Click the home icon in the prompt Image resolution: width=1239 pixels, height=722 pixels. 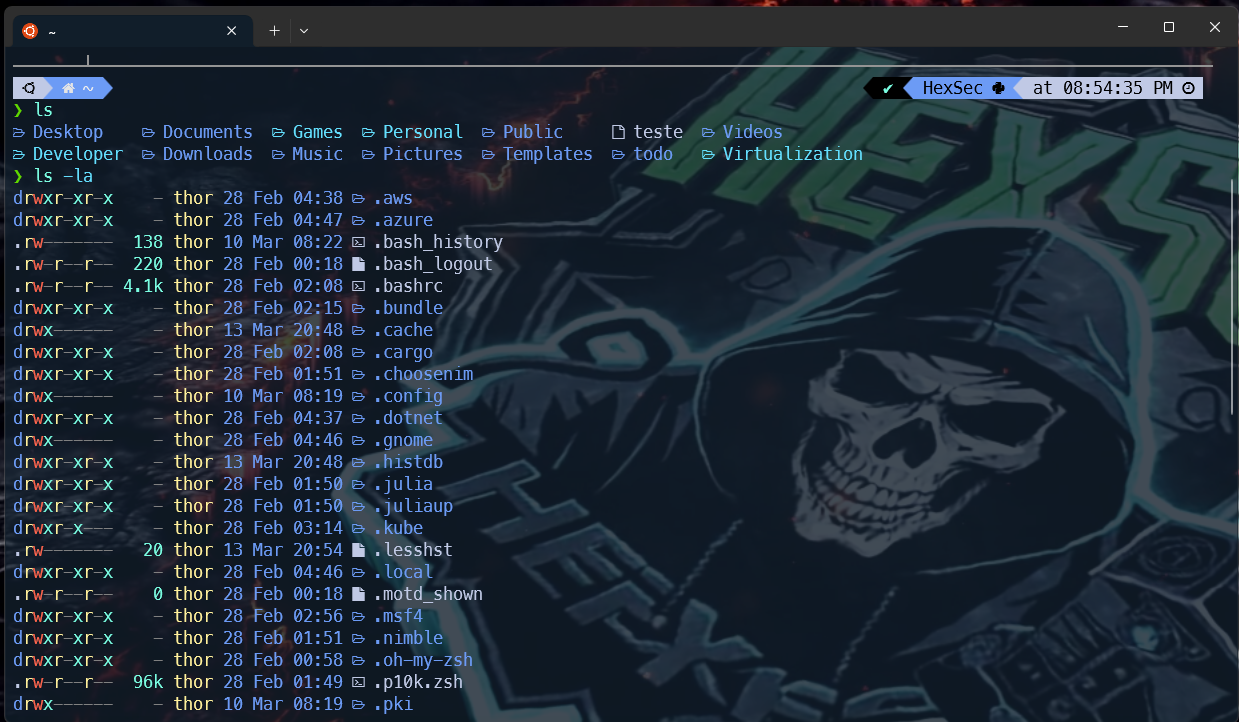[69, 88]
